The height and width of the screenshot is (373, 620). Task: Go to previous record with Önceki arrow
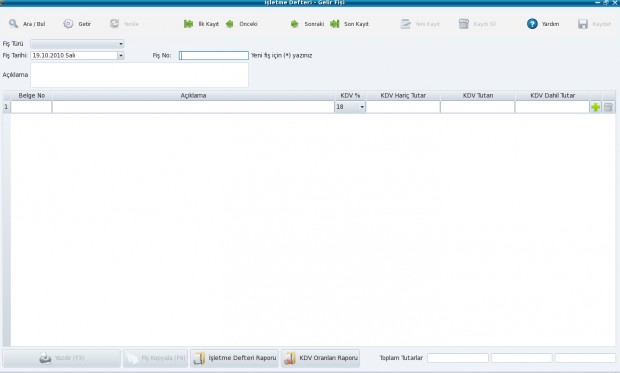[230, 24]
